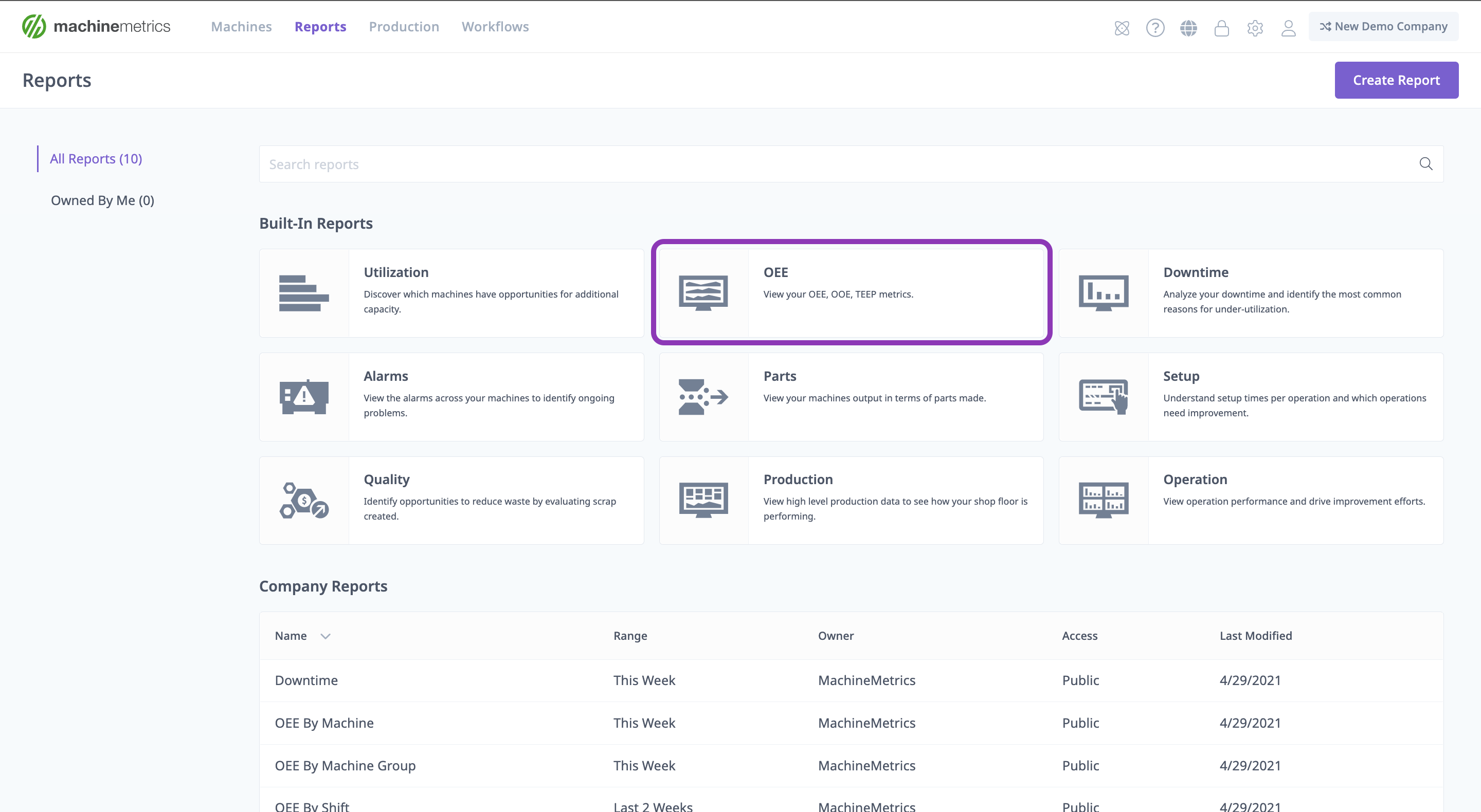Screen dimensions: 1481x812
Task: Open the Quality built-in report title
Action: pyautogui.click(x=386, y=479)
